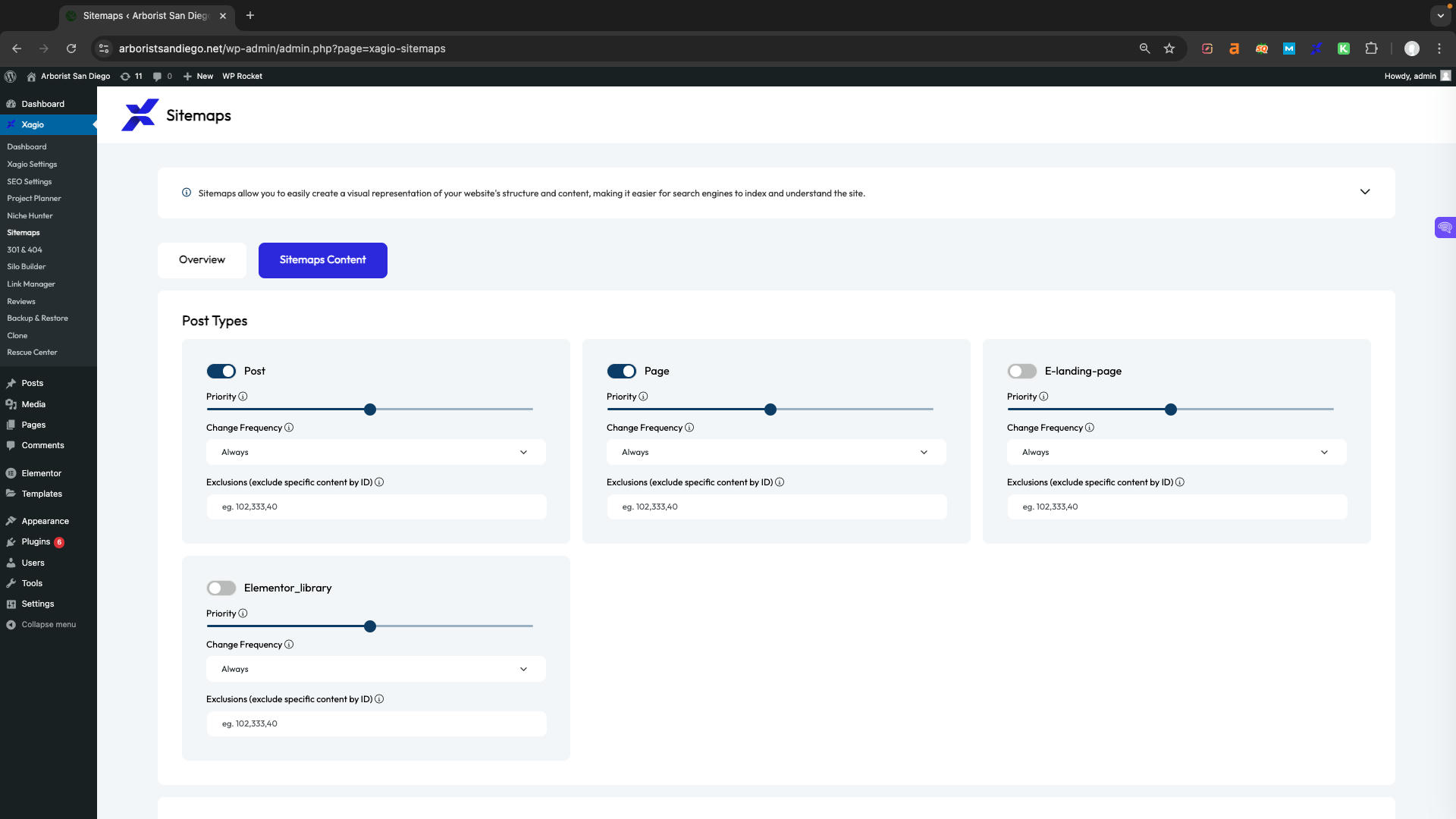Open a new browser tab

click(x=250, y=15)
